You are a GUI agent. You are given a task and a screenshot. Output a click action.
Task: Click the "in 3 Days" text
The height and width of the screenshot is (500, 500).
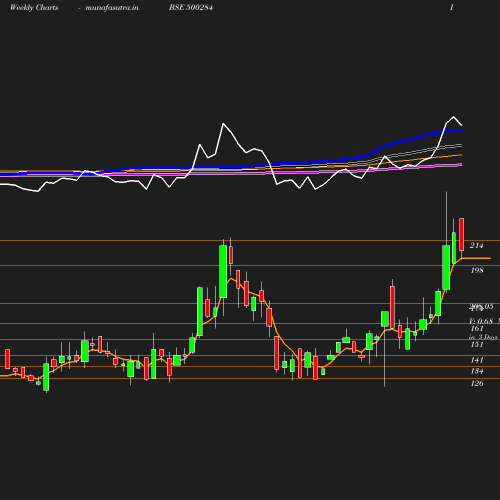[x=483, y=337]
